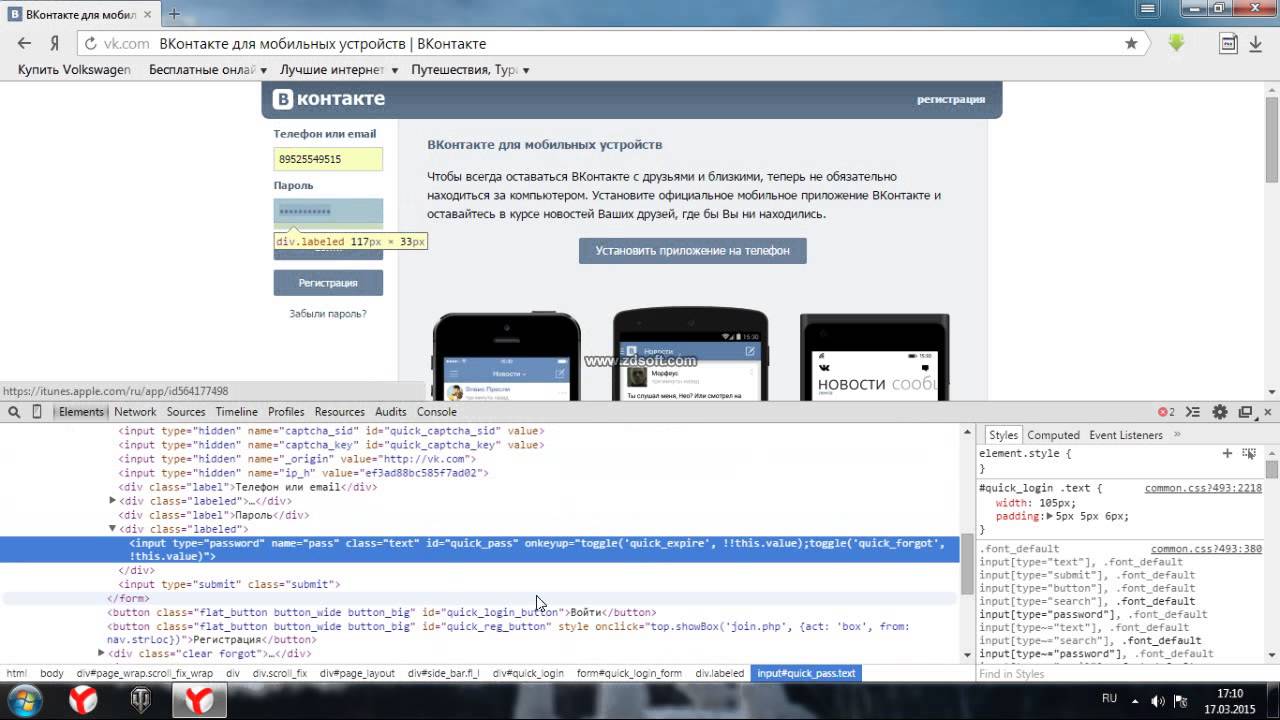Open the Console panel
Viewport: 1280px width, 720px height.
437,412
